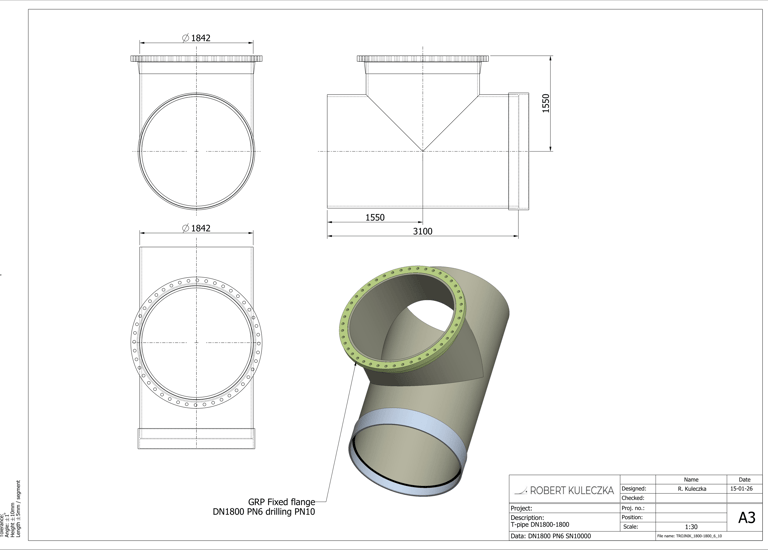
Task: Click the 'A3' sheet size marker
Action: [x=746, y=518]
